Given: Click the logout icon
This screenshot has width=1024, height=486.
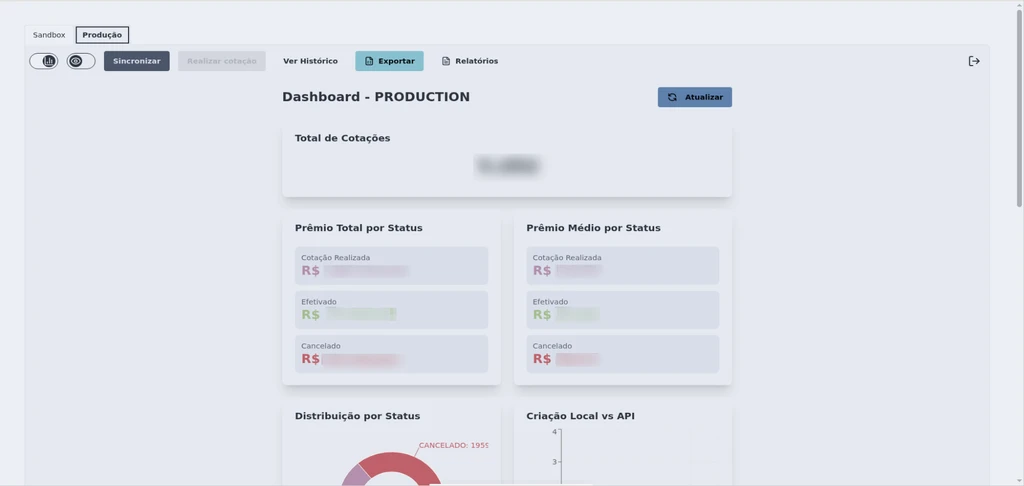Looking at the screenshot, I should tap(974, 61).
